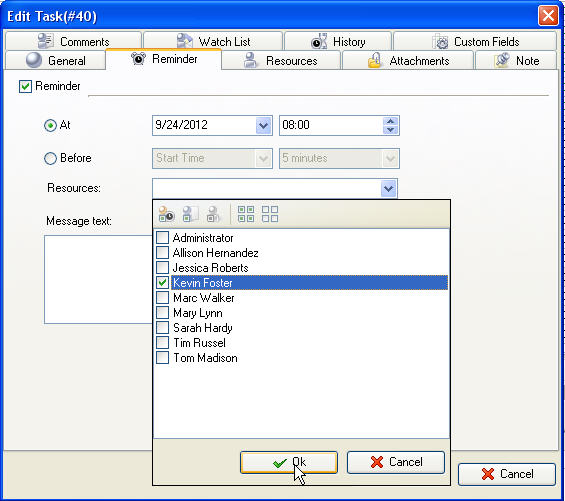Open the Attachments tab with padlock icon
Image resolution: width=565 pixels, height=501 pixels.
[408, 61]
